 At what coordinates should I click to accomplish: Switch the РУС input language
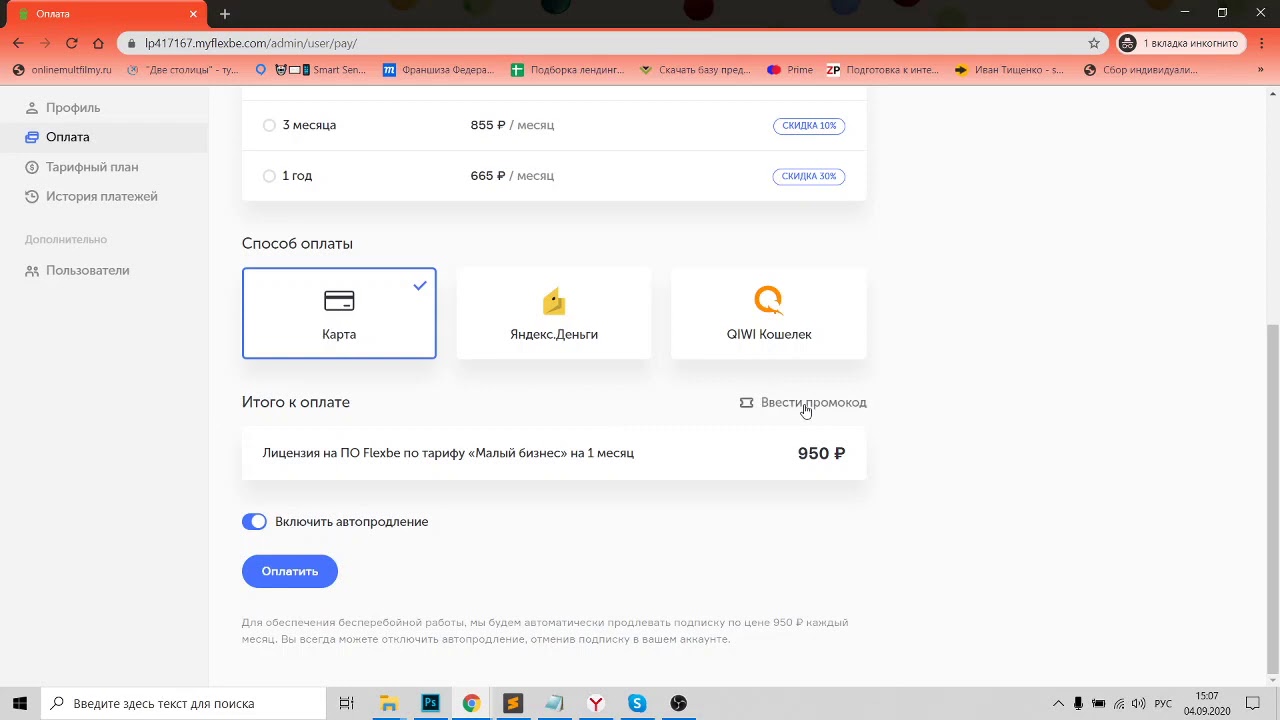[1163, 703]
